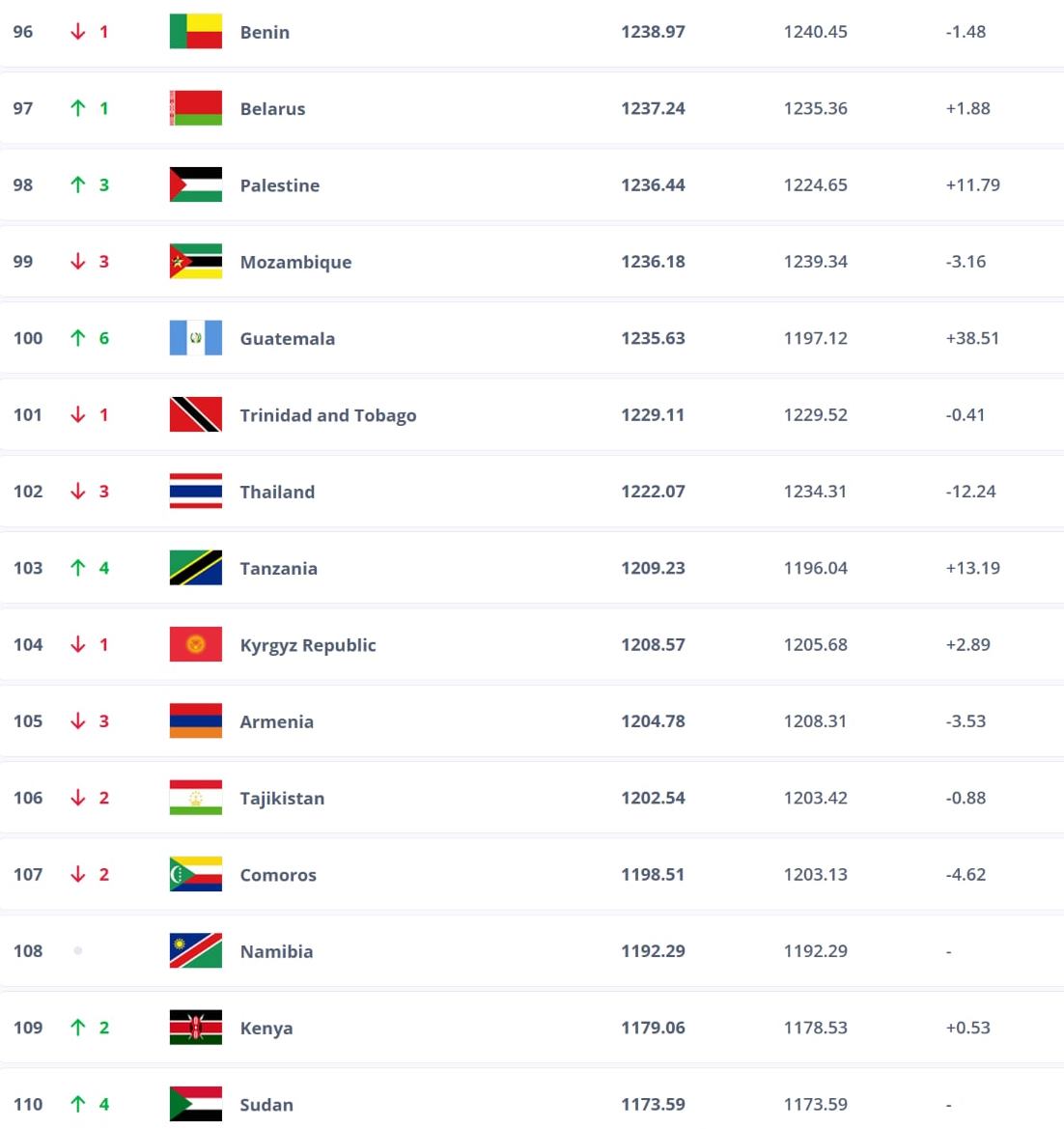1064x1129 pixels.
Task: Click red down arrow beside Thailand
Action: pyautogui.click(x=78, y=491)
